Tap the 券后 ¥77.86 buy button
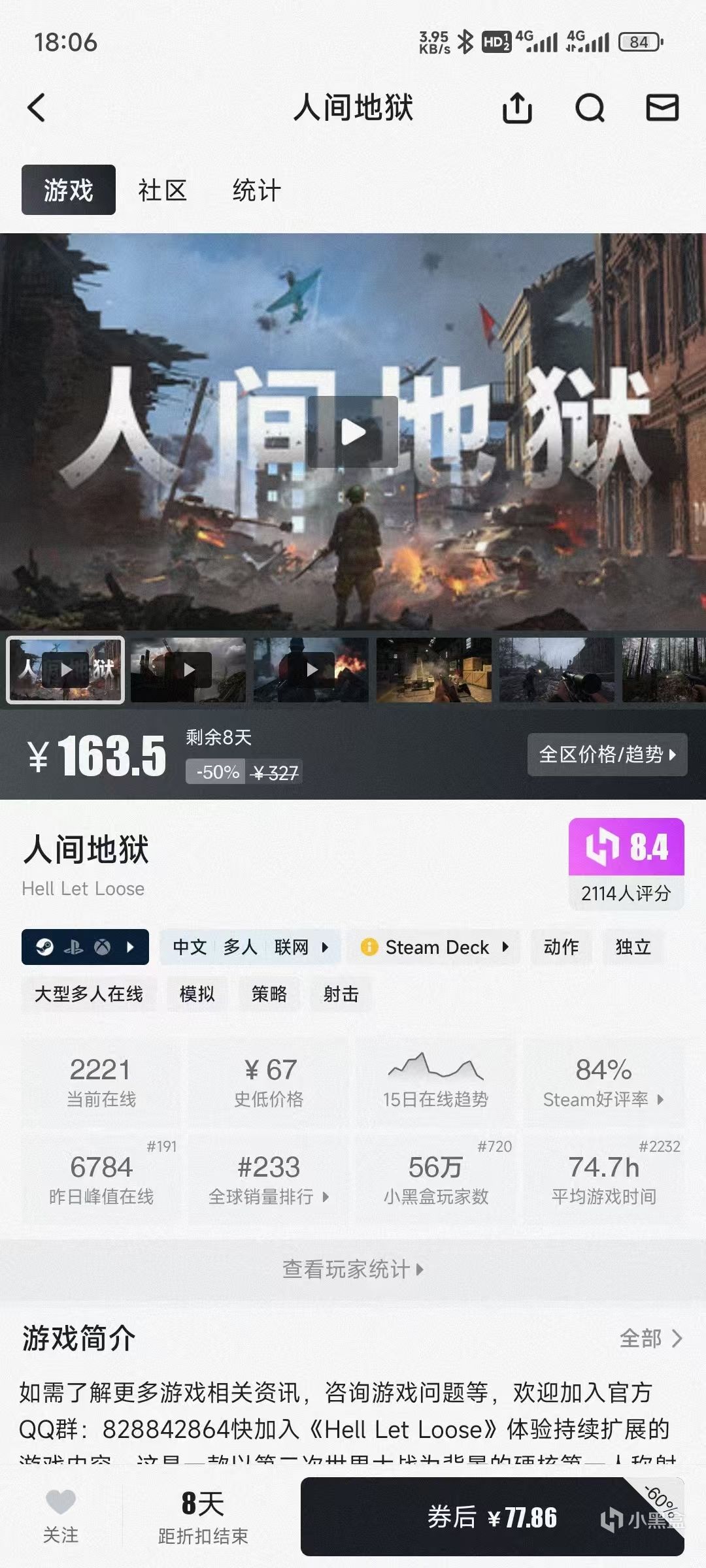The image size is (706, 1568). click(x=492, y=1516)
